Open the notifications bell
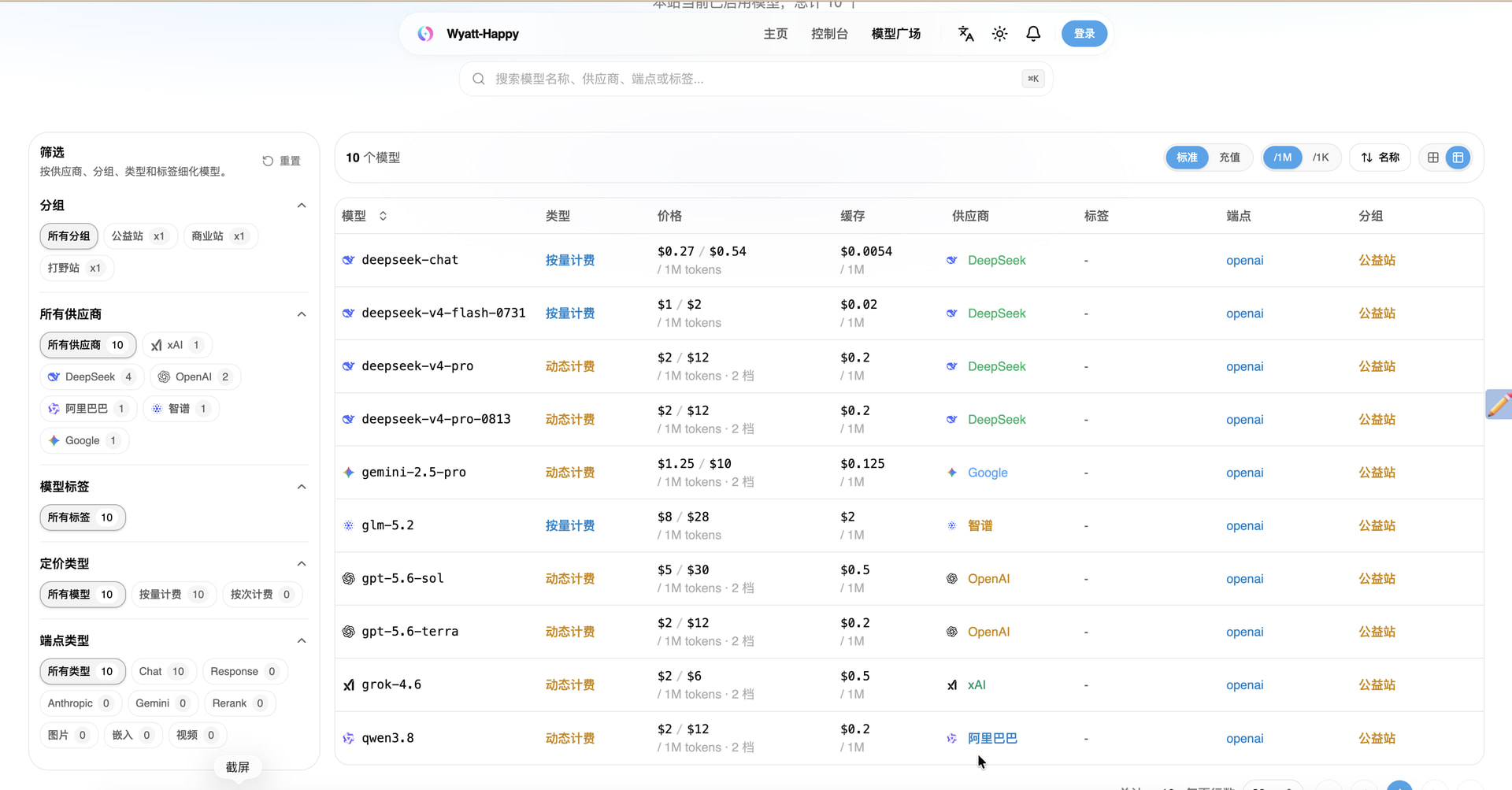The height and width of the screenshot is (790, 1512). [x=1033, y=34]
